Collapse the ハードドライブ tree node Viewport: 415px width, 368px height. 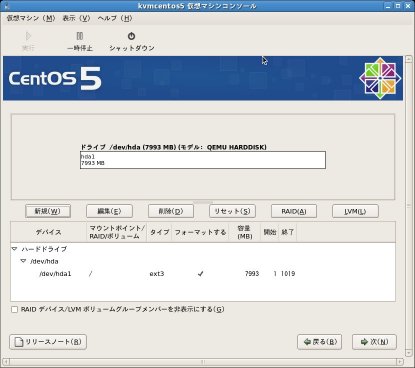[14, 249]
